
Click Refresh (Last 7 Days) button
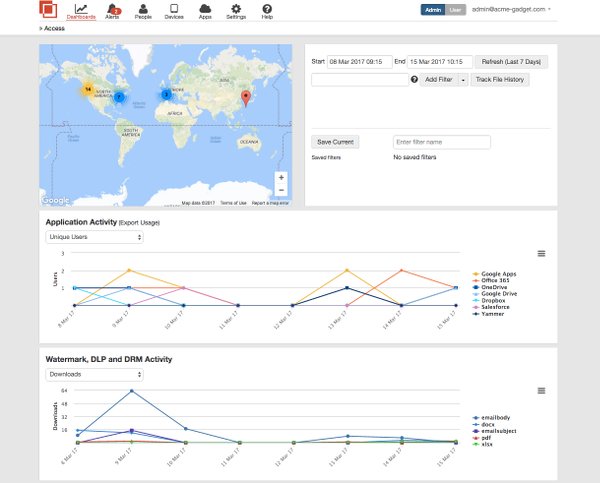click(511, 62)
